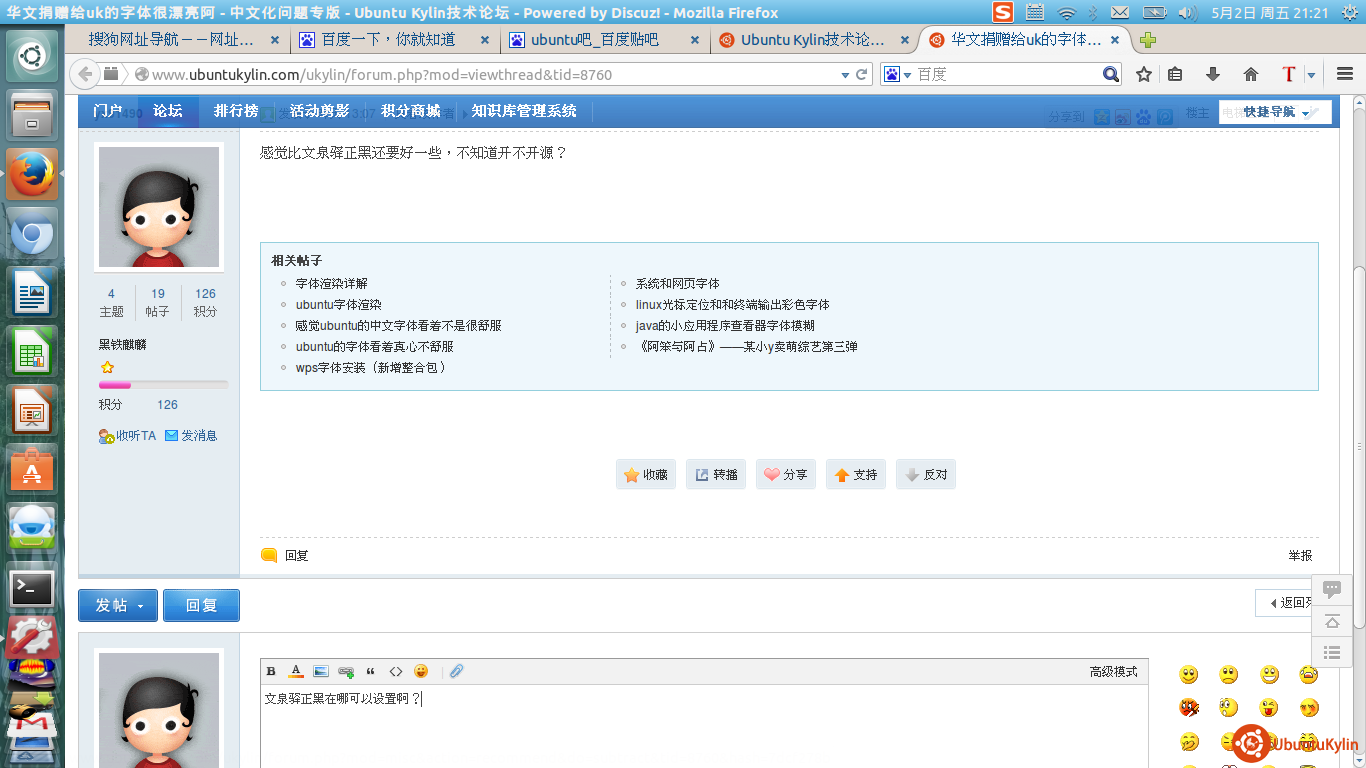Image resolution: width=1366 pixels, height=768 pixels.
Task: Open the 字体渲染详解 related post link
Action: 331,284
